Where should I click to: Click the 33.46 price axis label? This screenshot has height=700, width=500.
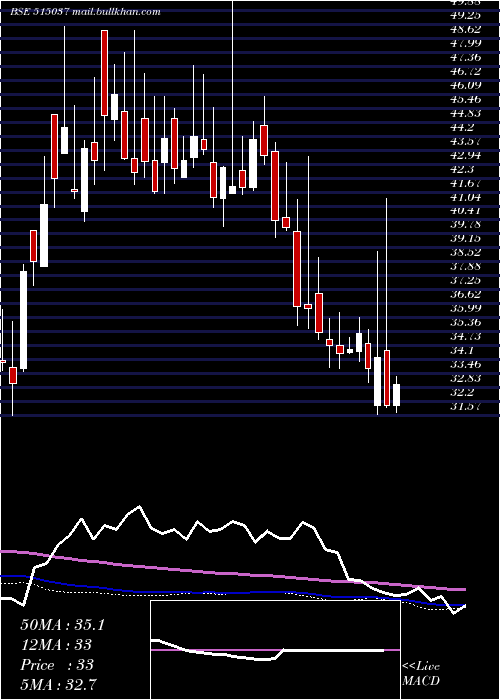[465, 365]
